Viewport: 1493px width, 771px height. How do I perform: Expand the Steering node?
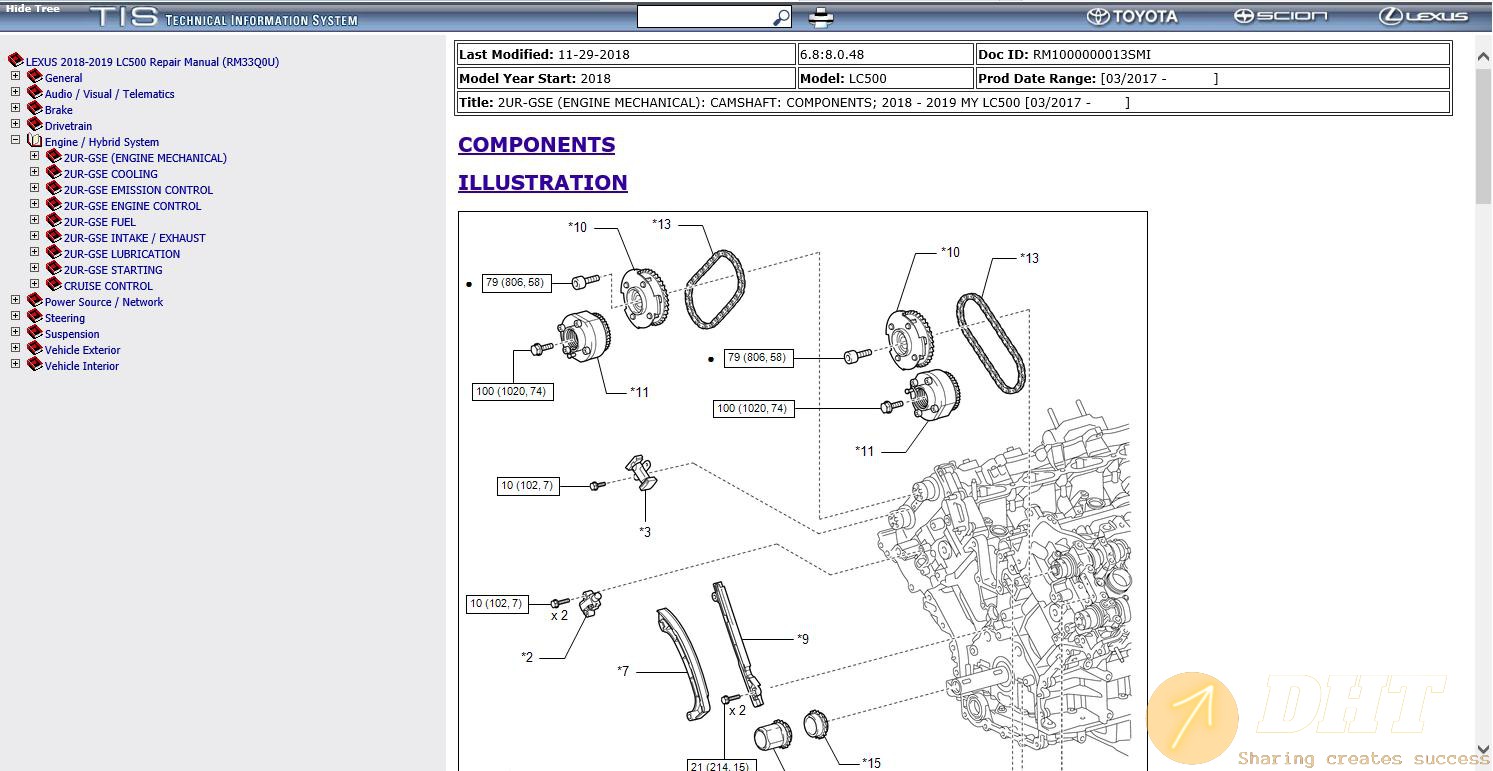click(15, 316)
